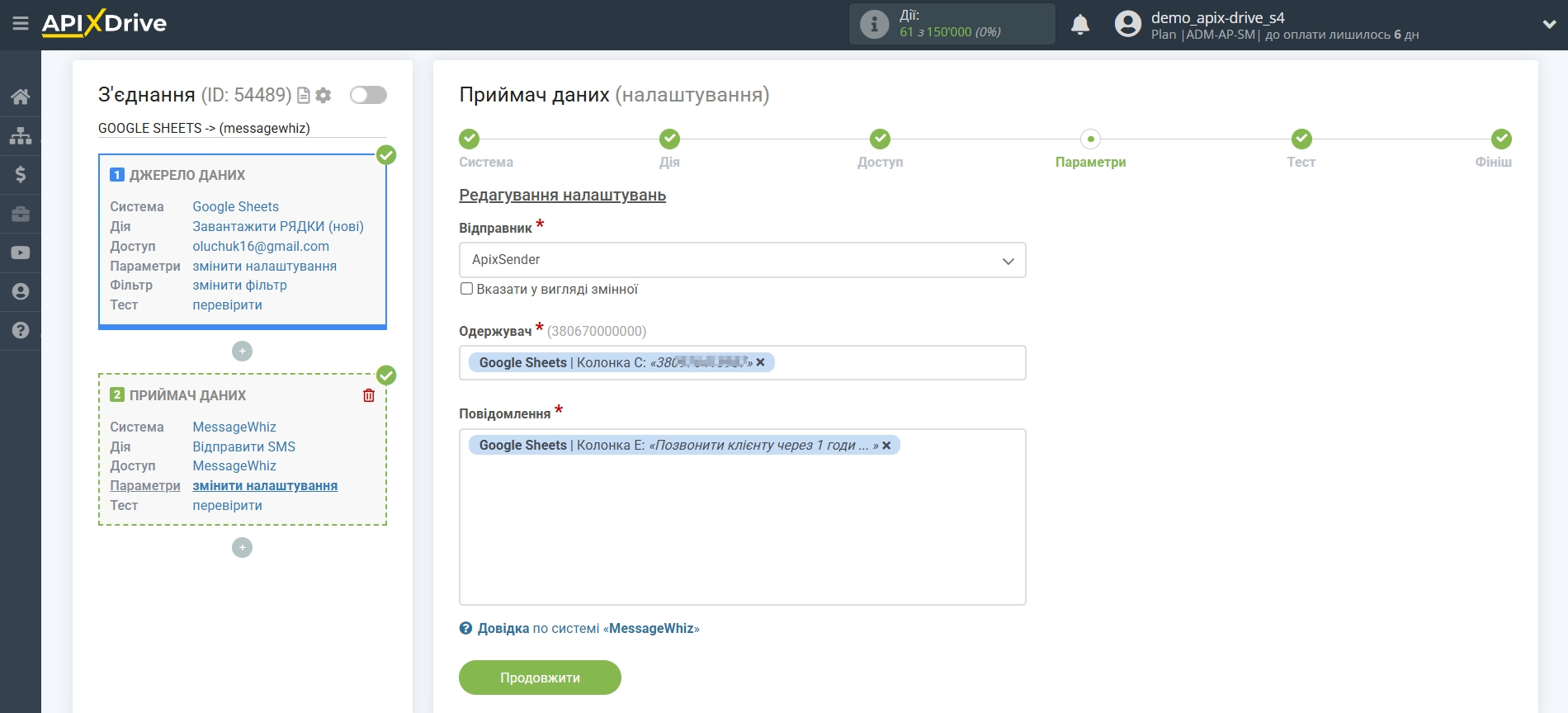
Task: Remove the Google Sheets Колонка E tag
Action: point(886,445)
